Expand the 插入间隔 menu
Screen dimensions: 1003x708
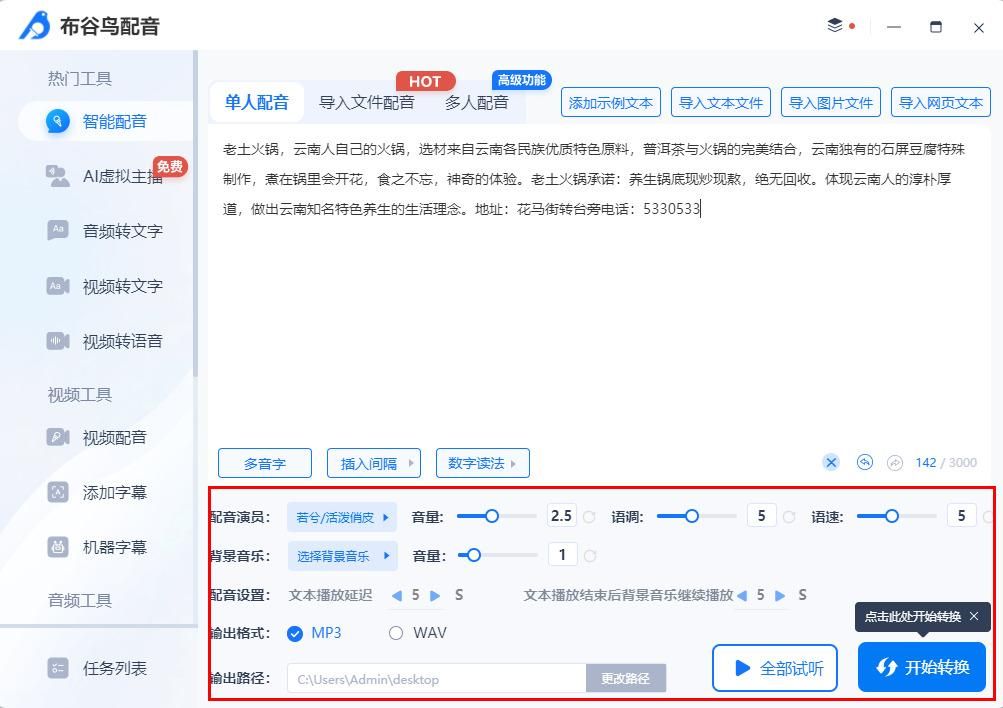[x=374, y=463]
